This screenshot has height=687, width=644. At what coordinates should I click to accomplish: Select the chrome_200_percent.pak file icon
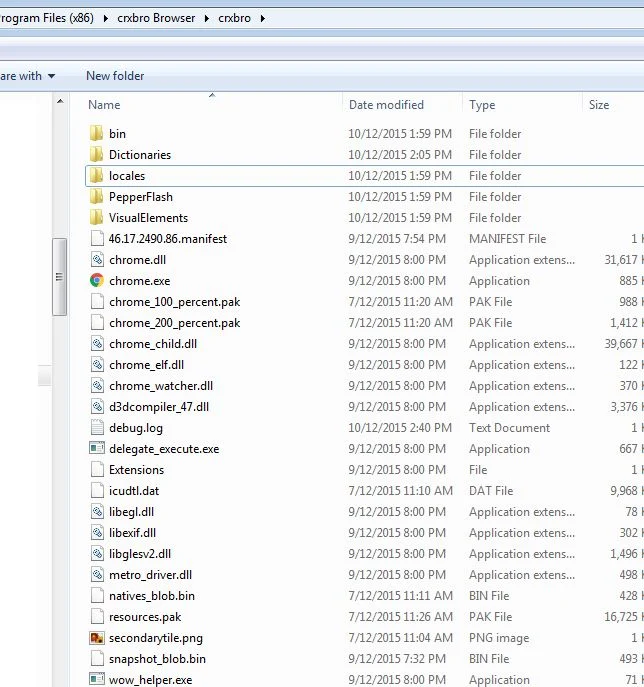click(97, 322)
